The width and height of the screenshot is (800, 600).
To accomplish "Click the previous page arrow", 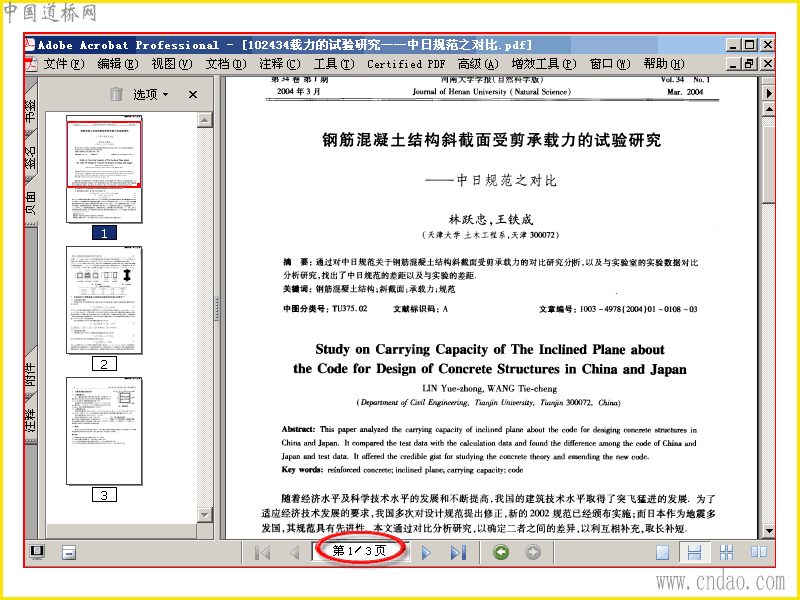I will click(294, 552).
